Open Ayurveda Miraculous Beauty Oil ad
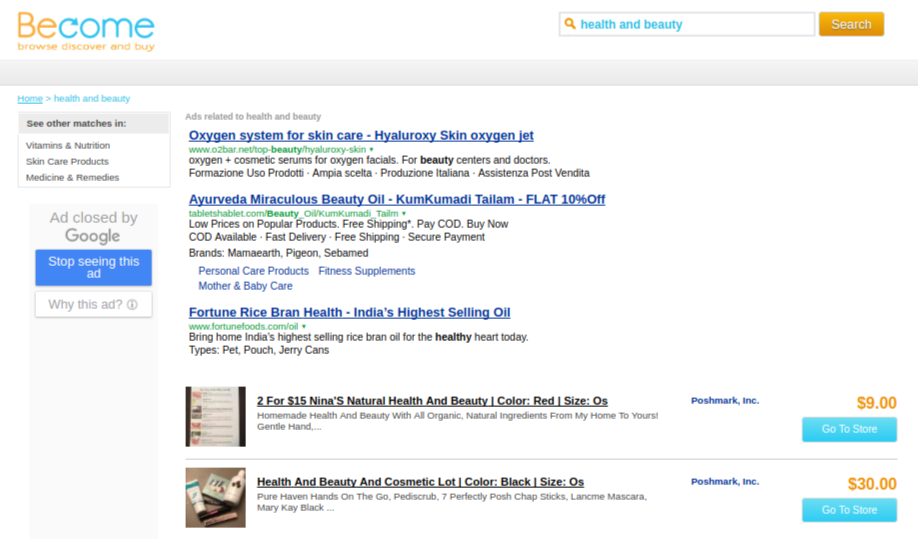Image resolution: width=918 pixels, height=539 pixels. pos(397,199)
